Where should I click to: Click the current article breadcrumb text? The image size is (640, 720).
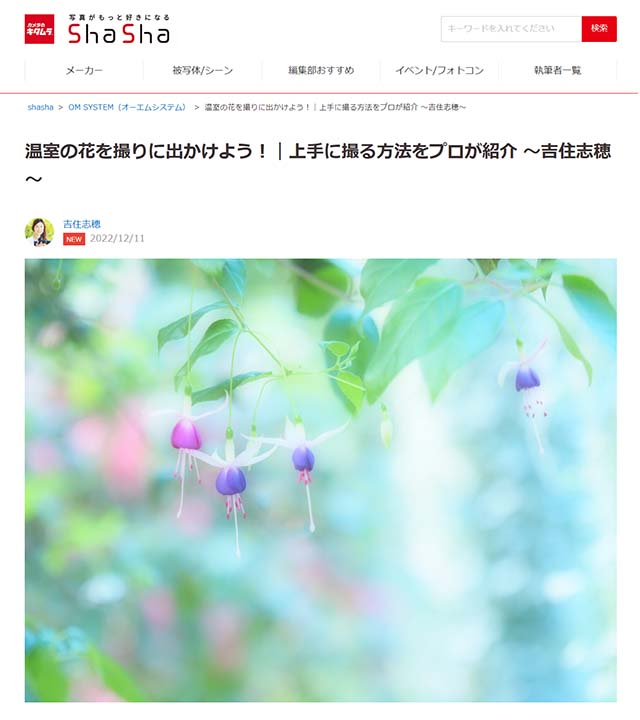pos(335,107)
